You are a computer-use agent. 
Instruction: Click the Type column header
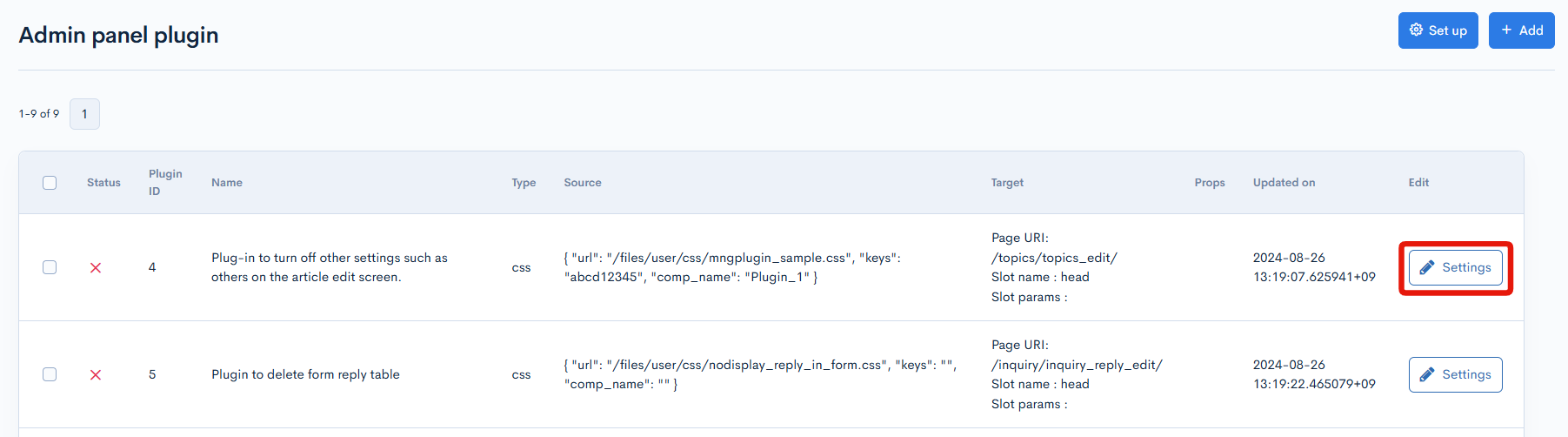[x=524, y=183]
